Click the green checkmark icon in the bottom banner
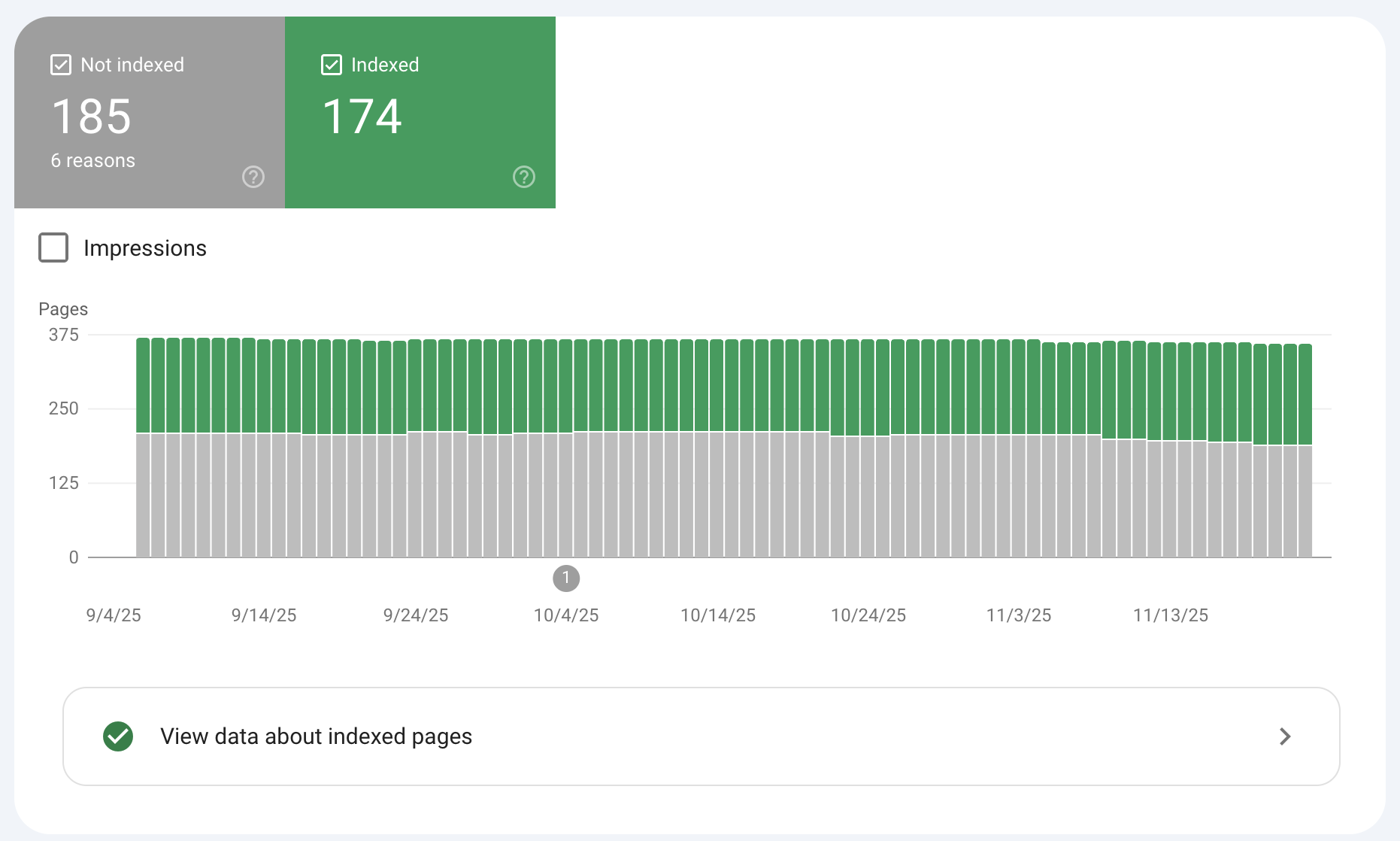 117,736
